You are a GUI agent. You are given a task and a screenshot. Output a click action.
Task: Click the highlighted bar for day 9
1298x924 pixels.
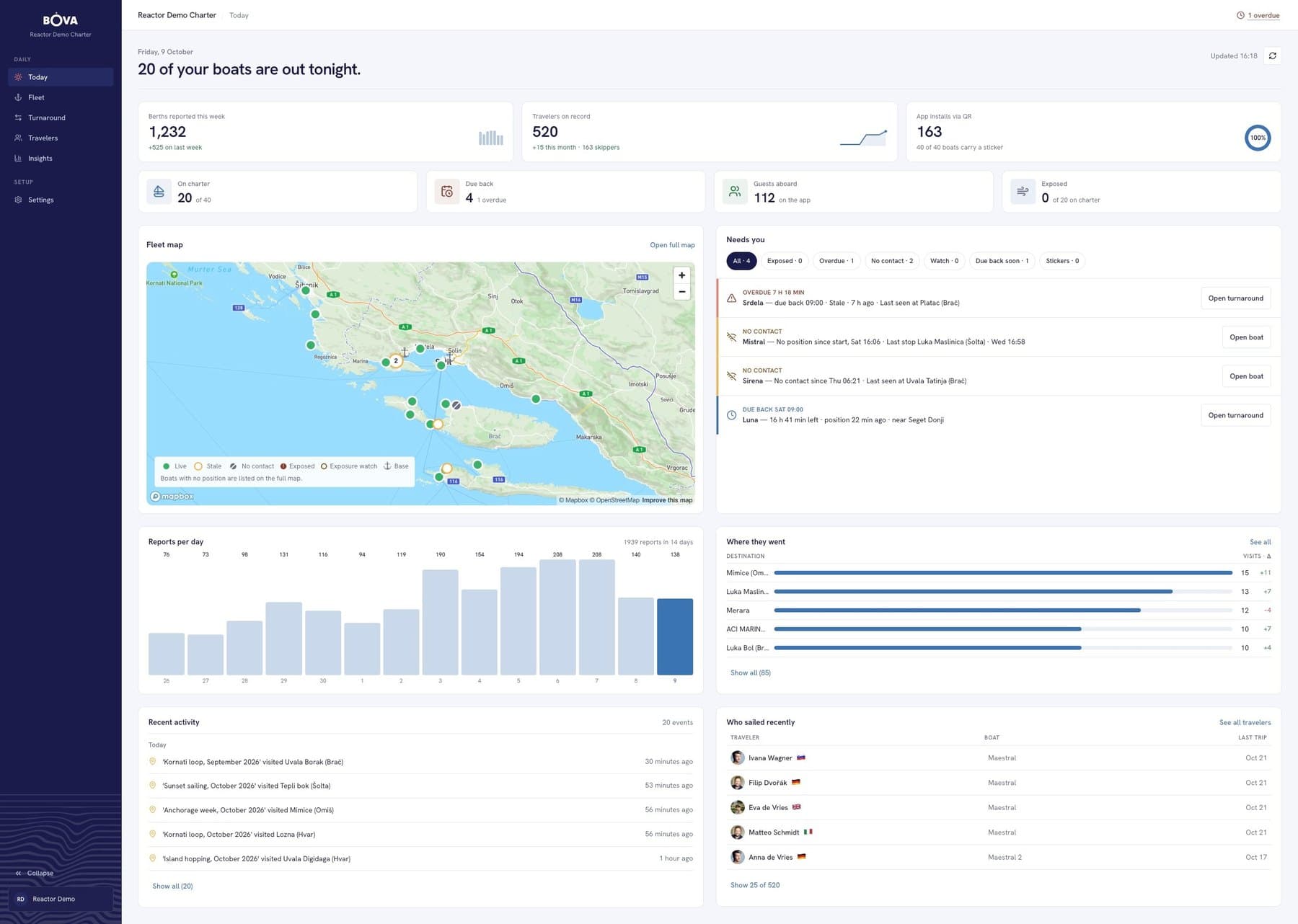coord(675,636)
